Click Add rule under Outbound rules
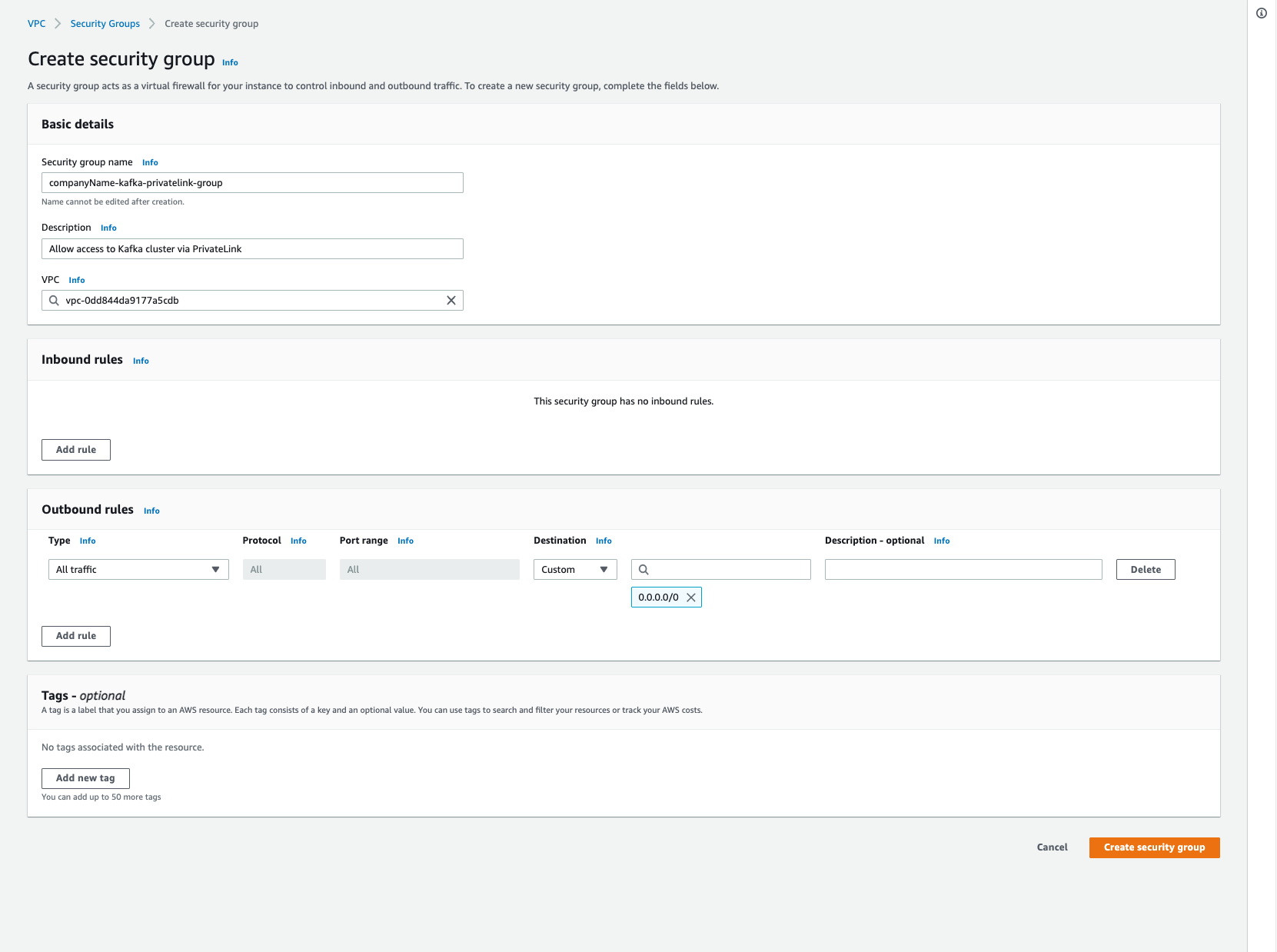This screenshot has height=952, width=1277. click(75, 636)
